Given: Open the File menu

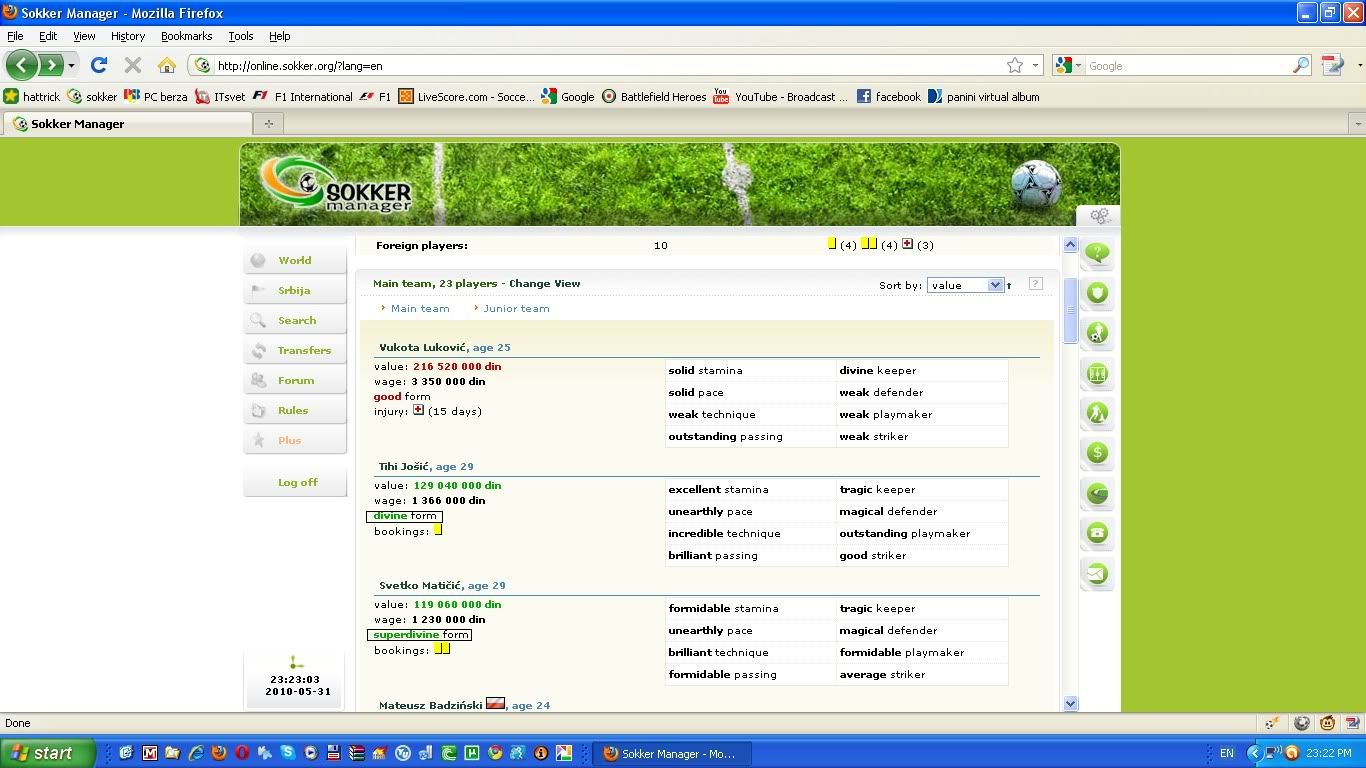Looking at the screenshot, I should 15,36.
